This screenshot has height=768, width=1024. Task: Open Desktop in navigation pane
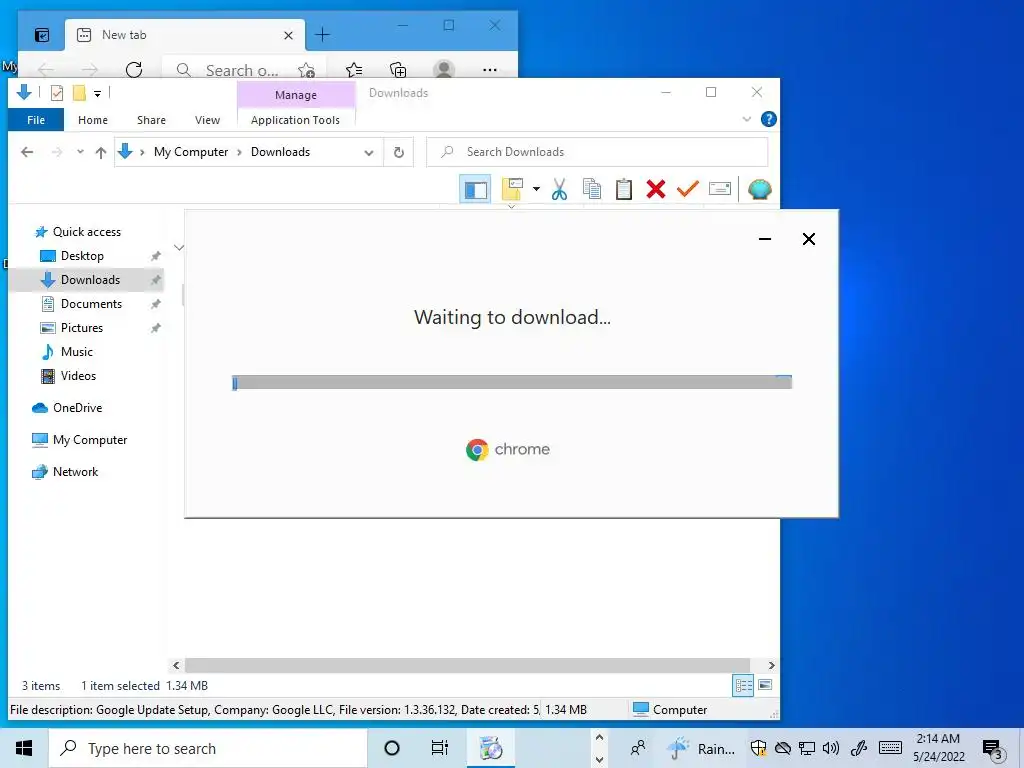82,256
